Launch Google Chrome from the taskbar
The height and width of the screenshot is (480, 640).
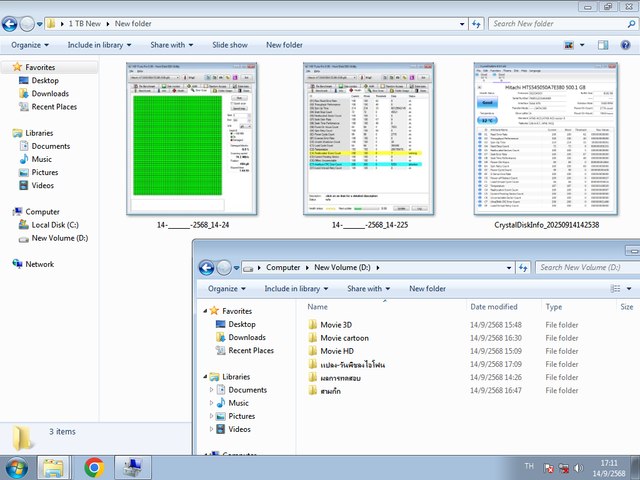tap(94, 467)
